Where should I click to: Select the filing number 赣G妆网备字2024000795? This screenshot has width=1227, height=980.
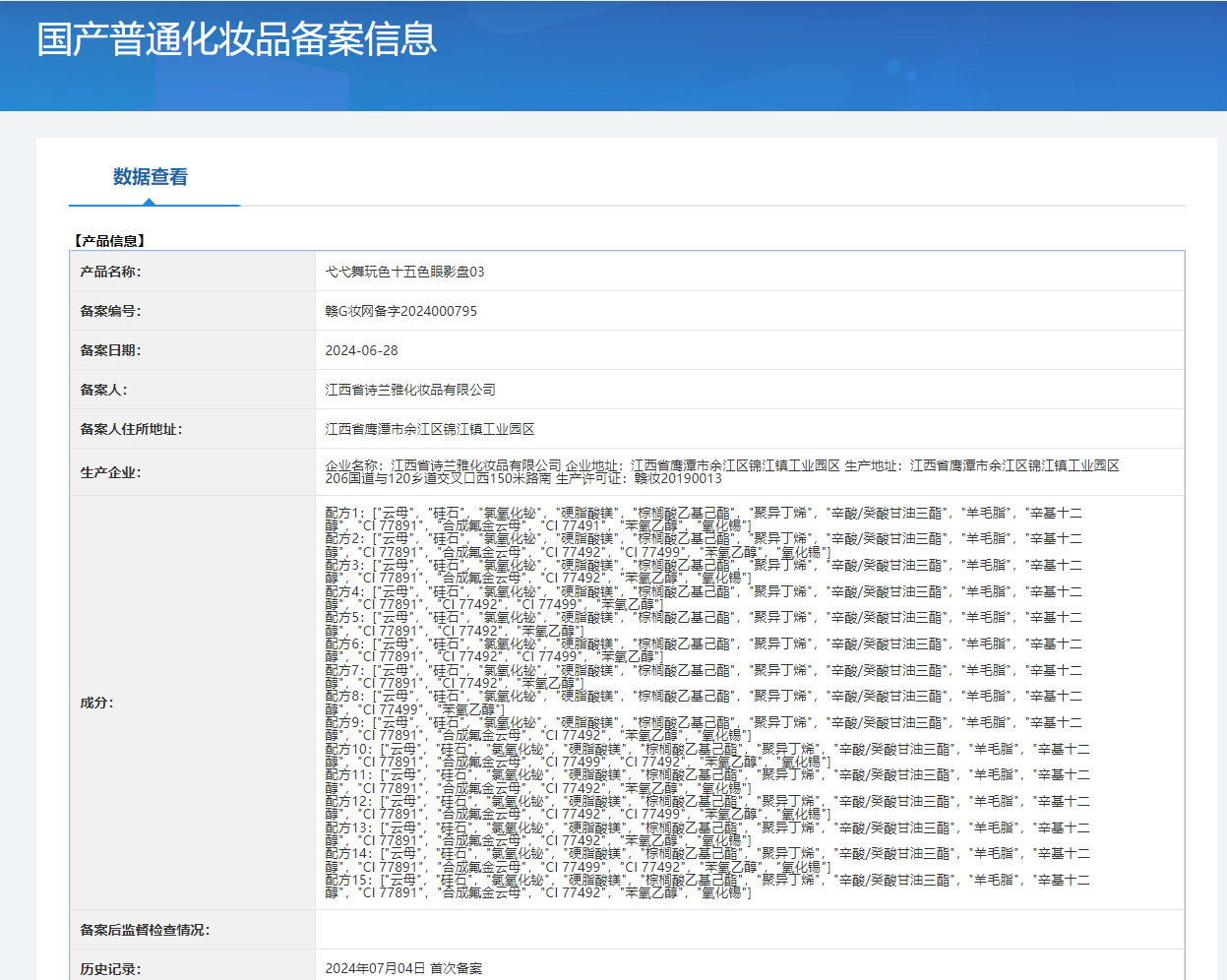pyautogui.click(x=401, y=311)
